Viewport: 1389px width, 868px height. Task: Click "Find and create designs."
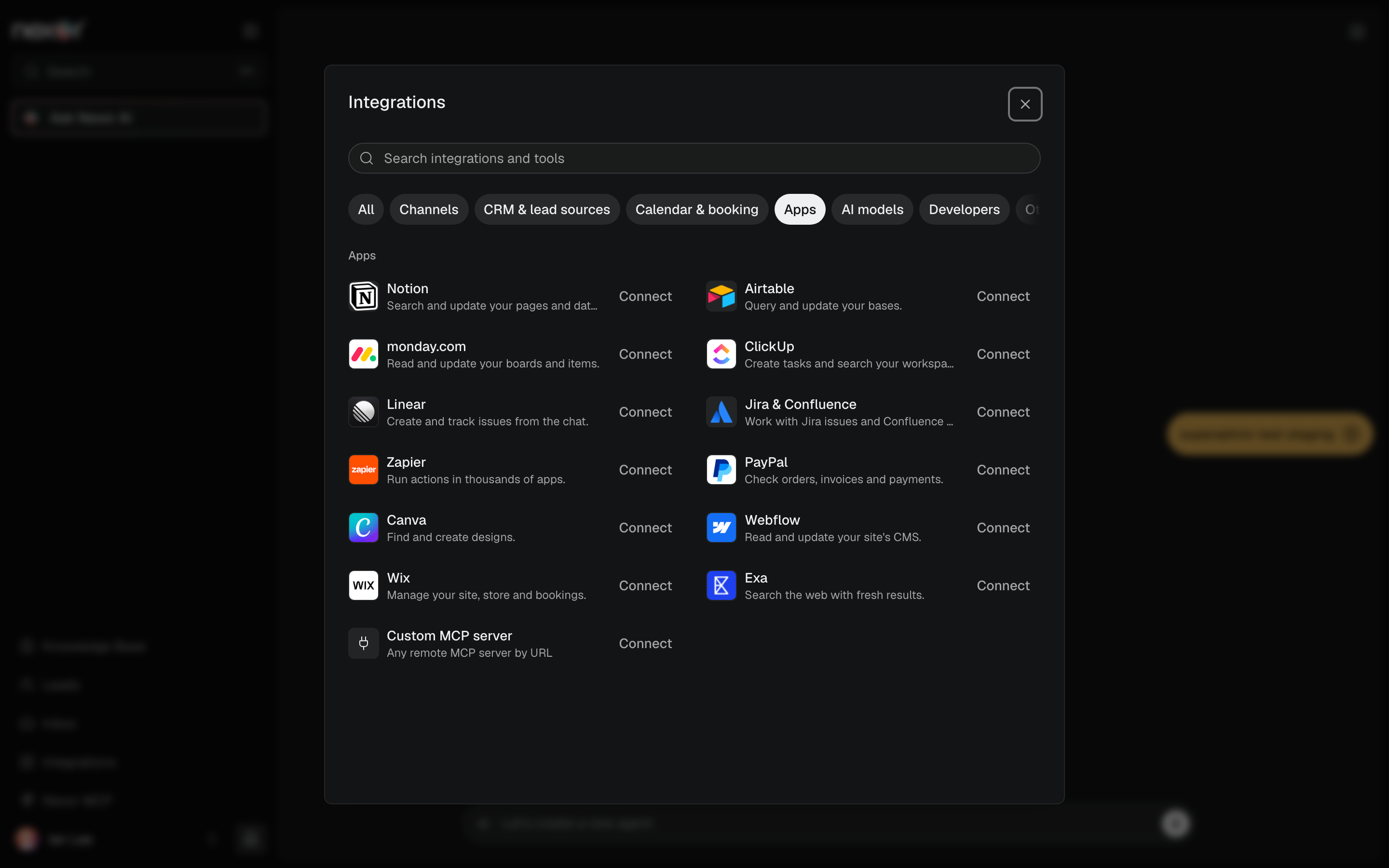(x=450, y=537)
